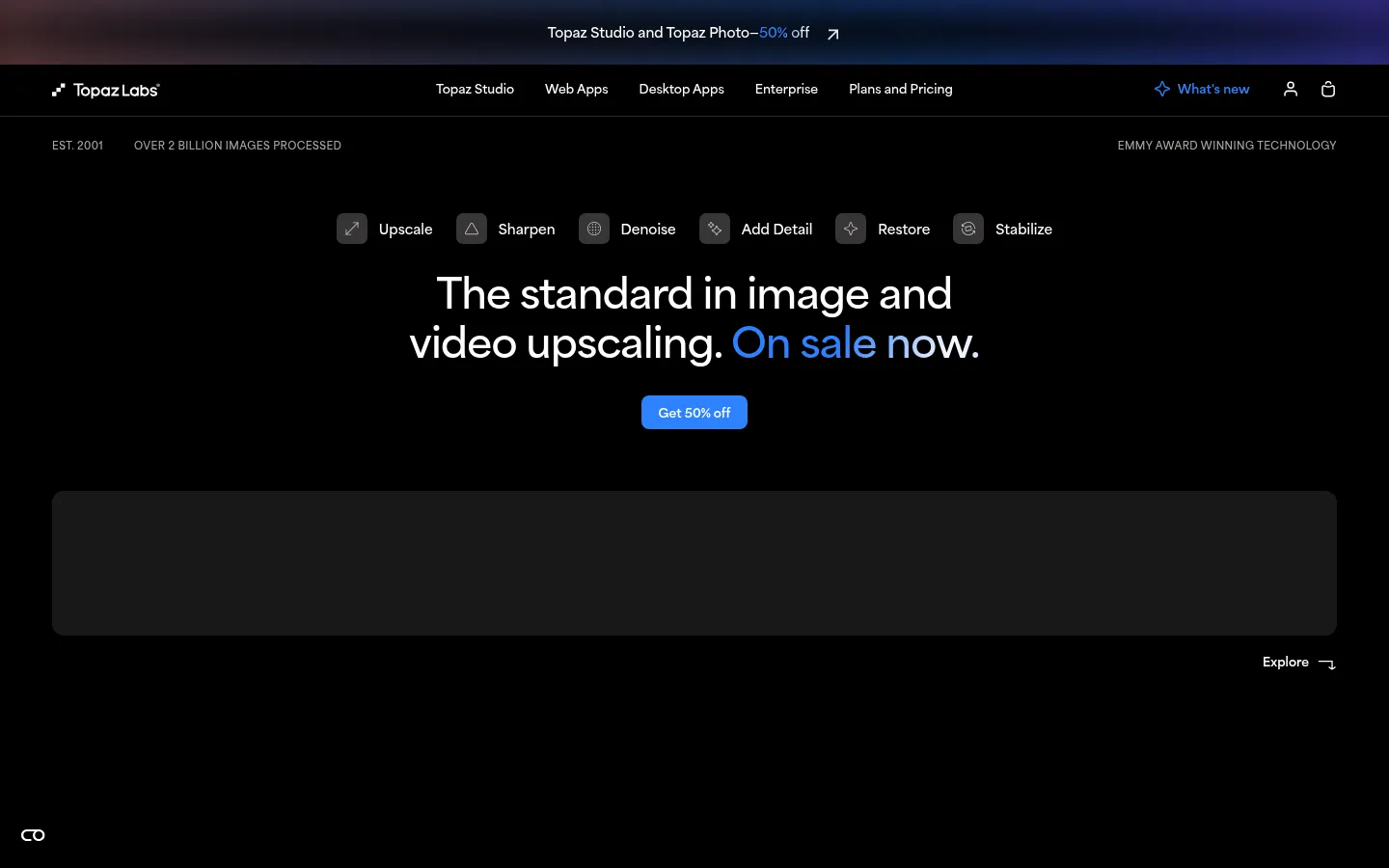1389x868 pixels.
Task: Select the Denoise icon
Action: [x=594, y=229]
